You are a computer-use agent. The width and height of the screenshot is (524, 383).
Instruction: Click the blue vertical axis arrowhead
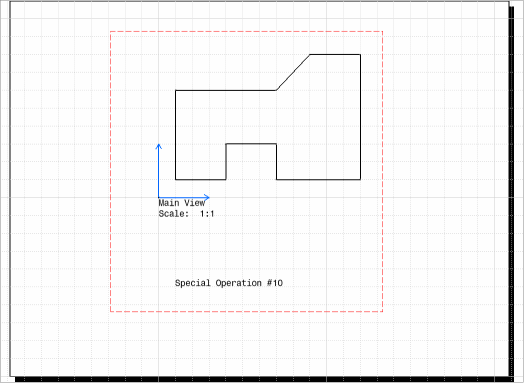pos(159,146)
